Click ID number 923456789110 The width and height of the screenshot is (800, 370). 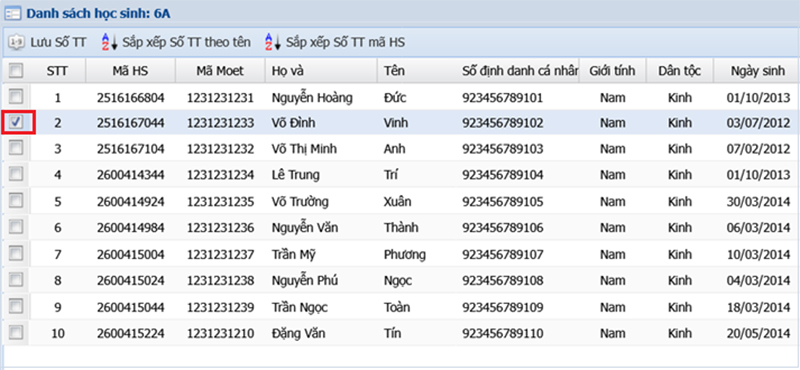click(x=503, y=334)
